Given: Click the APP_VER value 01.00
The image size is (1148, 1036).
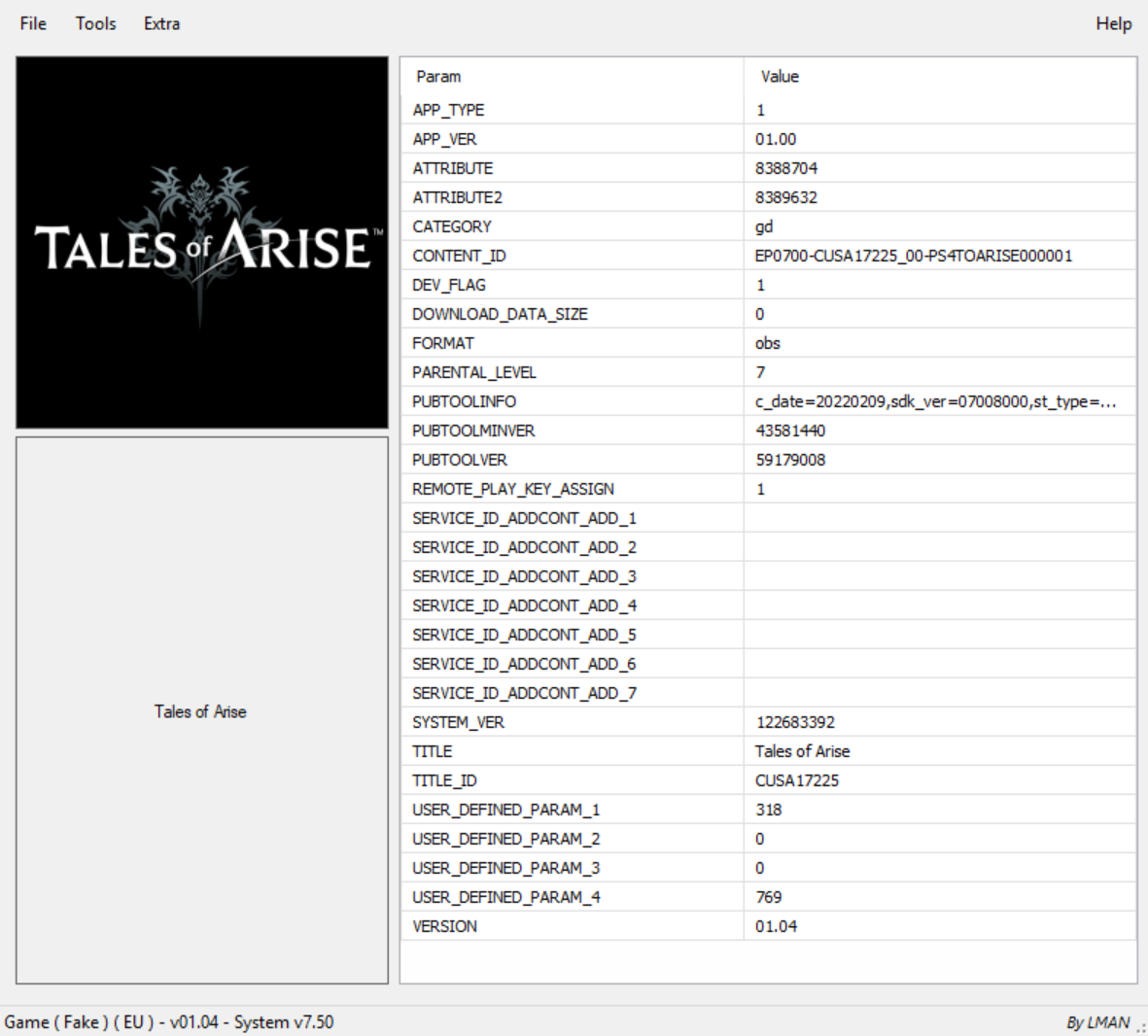Looking at the screenshot, I should 776,139.
